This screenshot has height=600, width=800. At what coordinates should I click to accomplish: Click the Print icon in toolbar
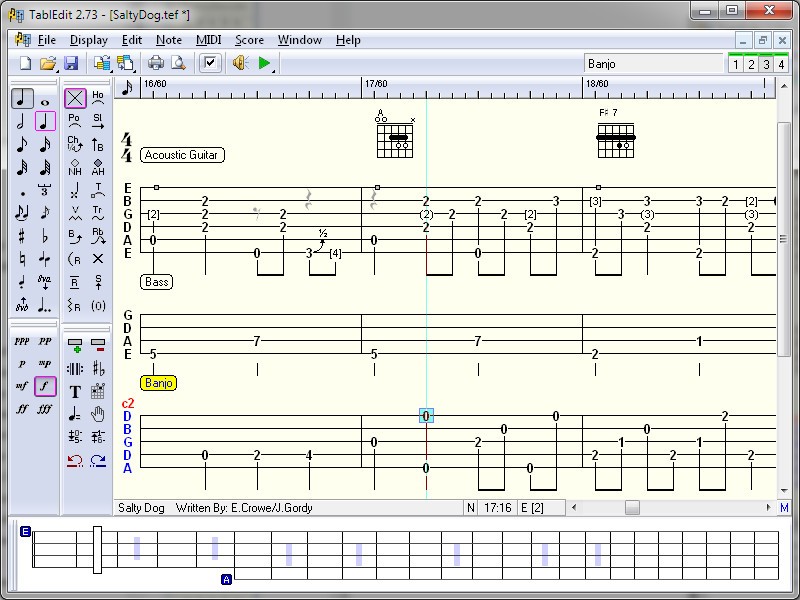click(157, 64)
